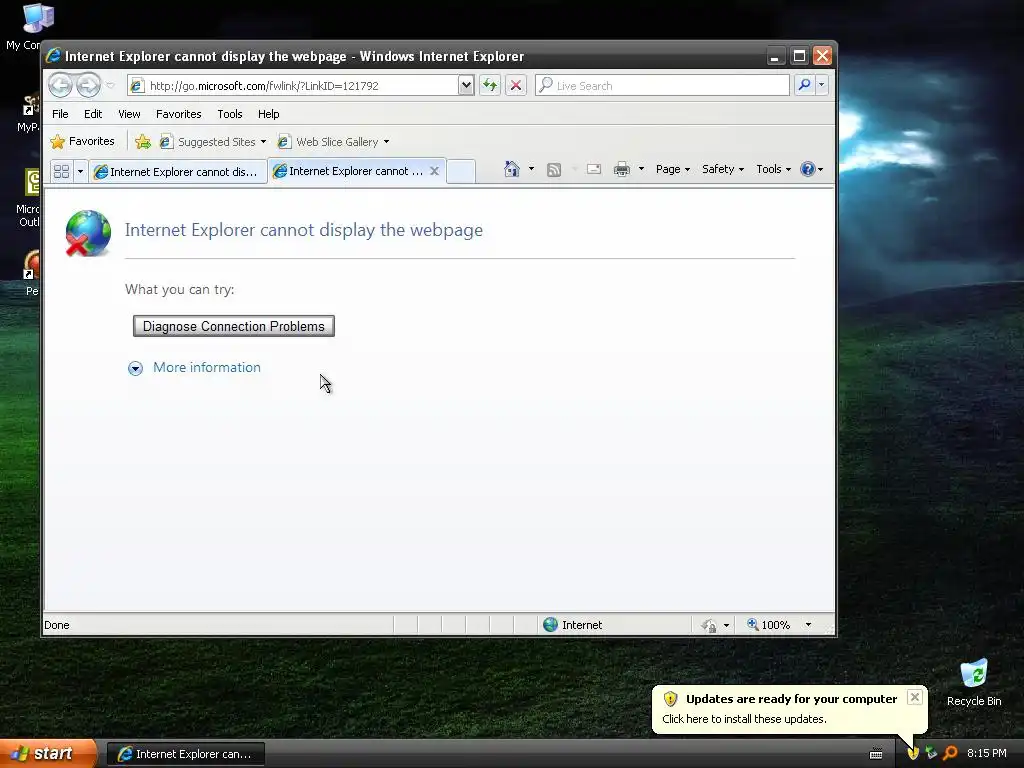Expand the address bar history dropdown

tap(466, 85)
